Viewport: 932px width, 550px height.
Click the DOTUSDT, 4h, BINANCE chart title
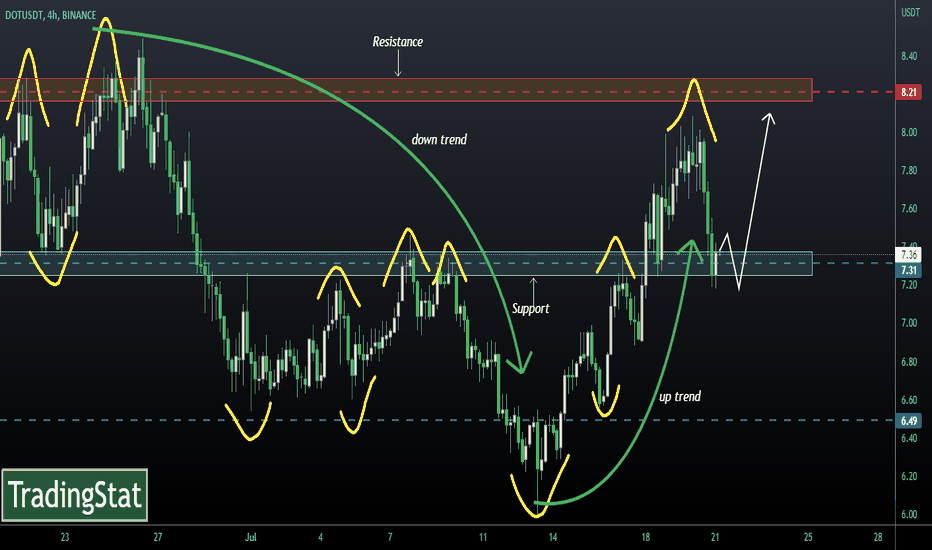(51, 15)
